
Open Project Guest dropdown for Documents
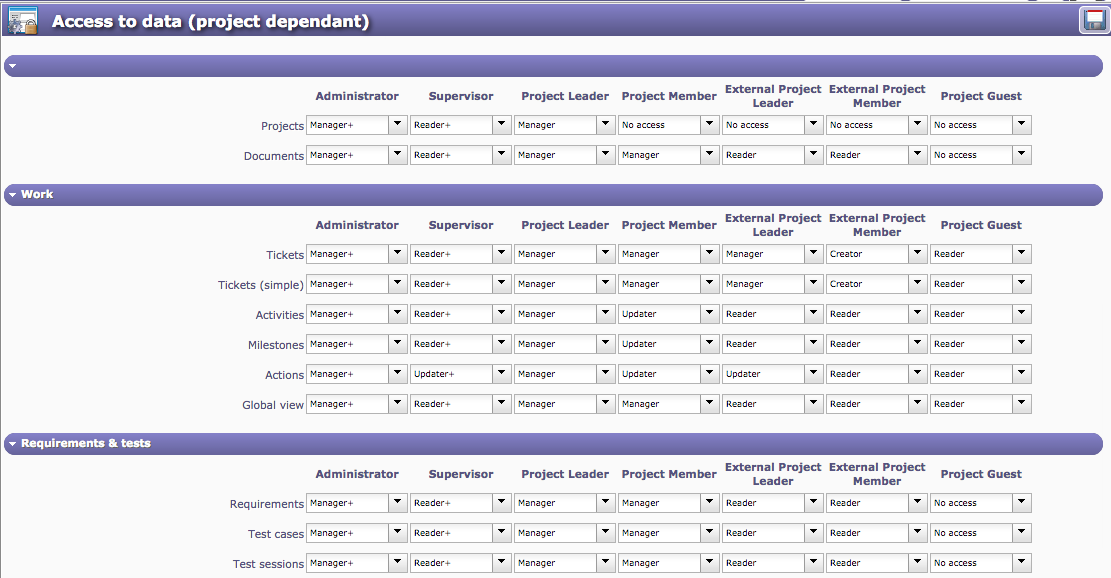click(x=1021, y=155)
